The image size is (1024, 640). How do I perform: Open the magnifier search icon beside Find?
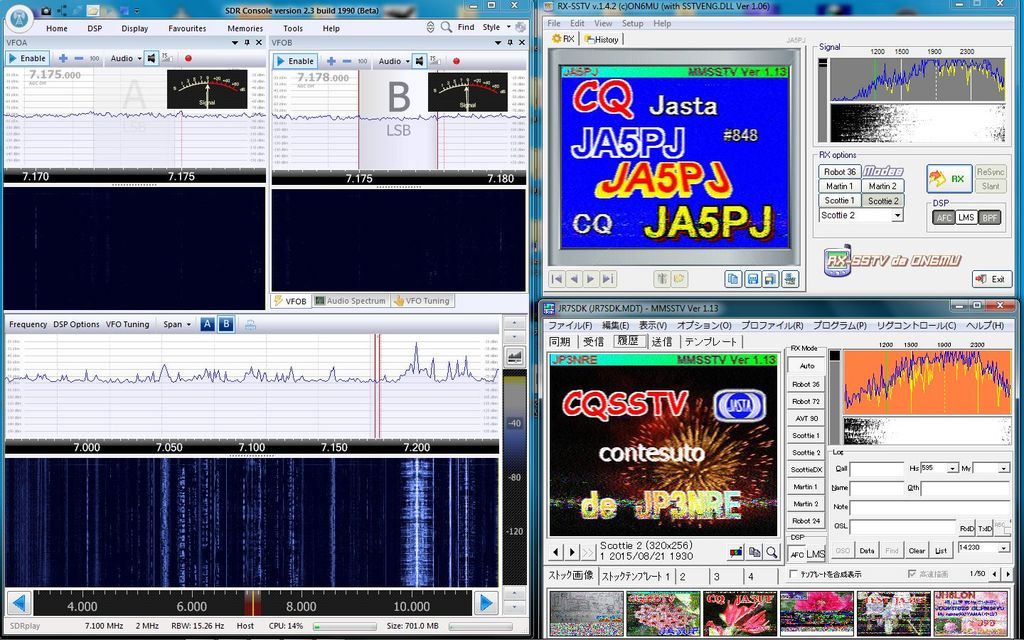[446, 27]
